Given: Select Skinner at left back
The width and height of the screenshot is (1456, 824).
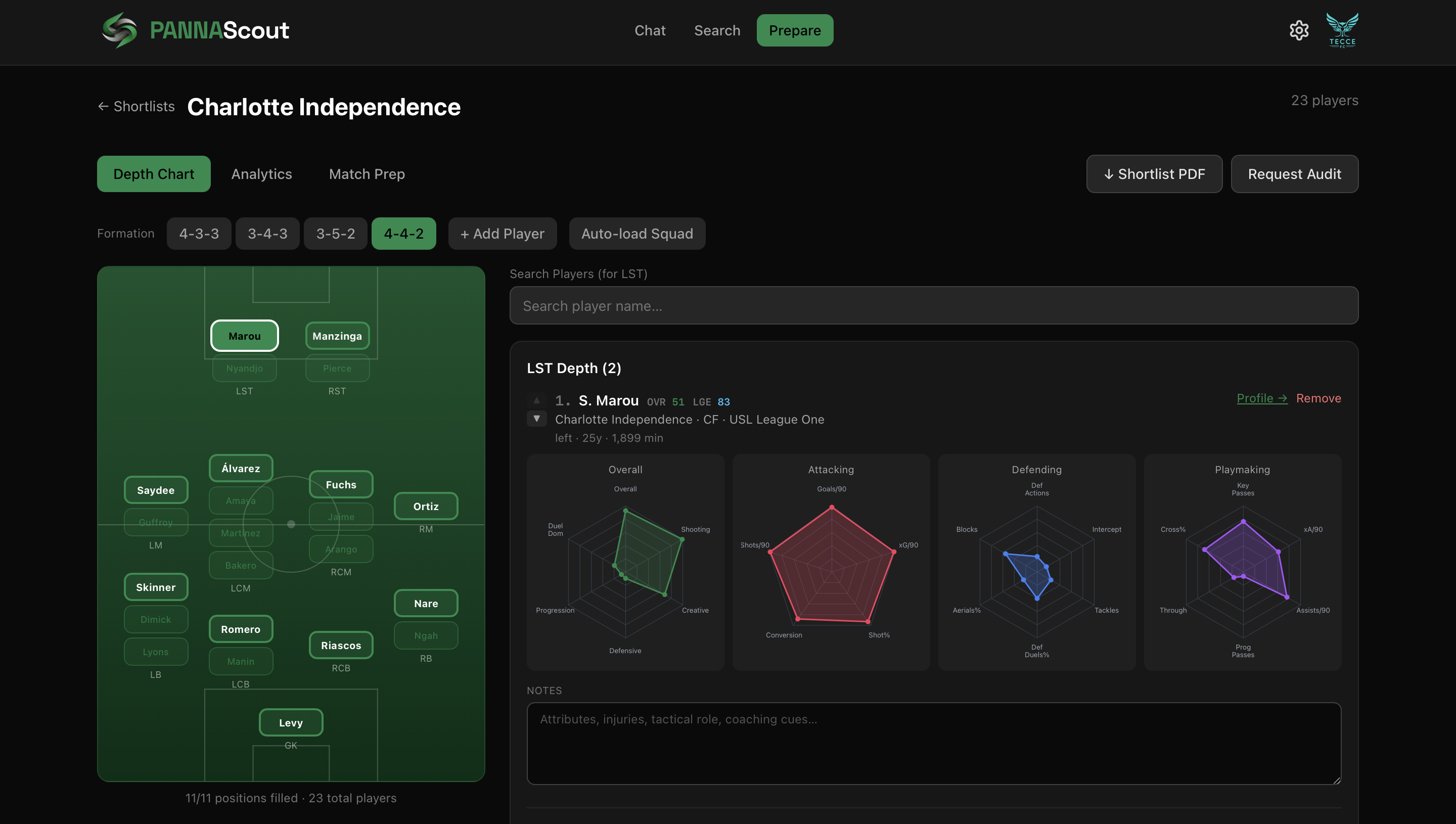Looking at the screenshot, I should 156,587.
